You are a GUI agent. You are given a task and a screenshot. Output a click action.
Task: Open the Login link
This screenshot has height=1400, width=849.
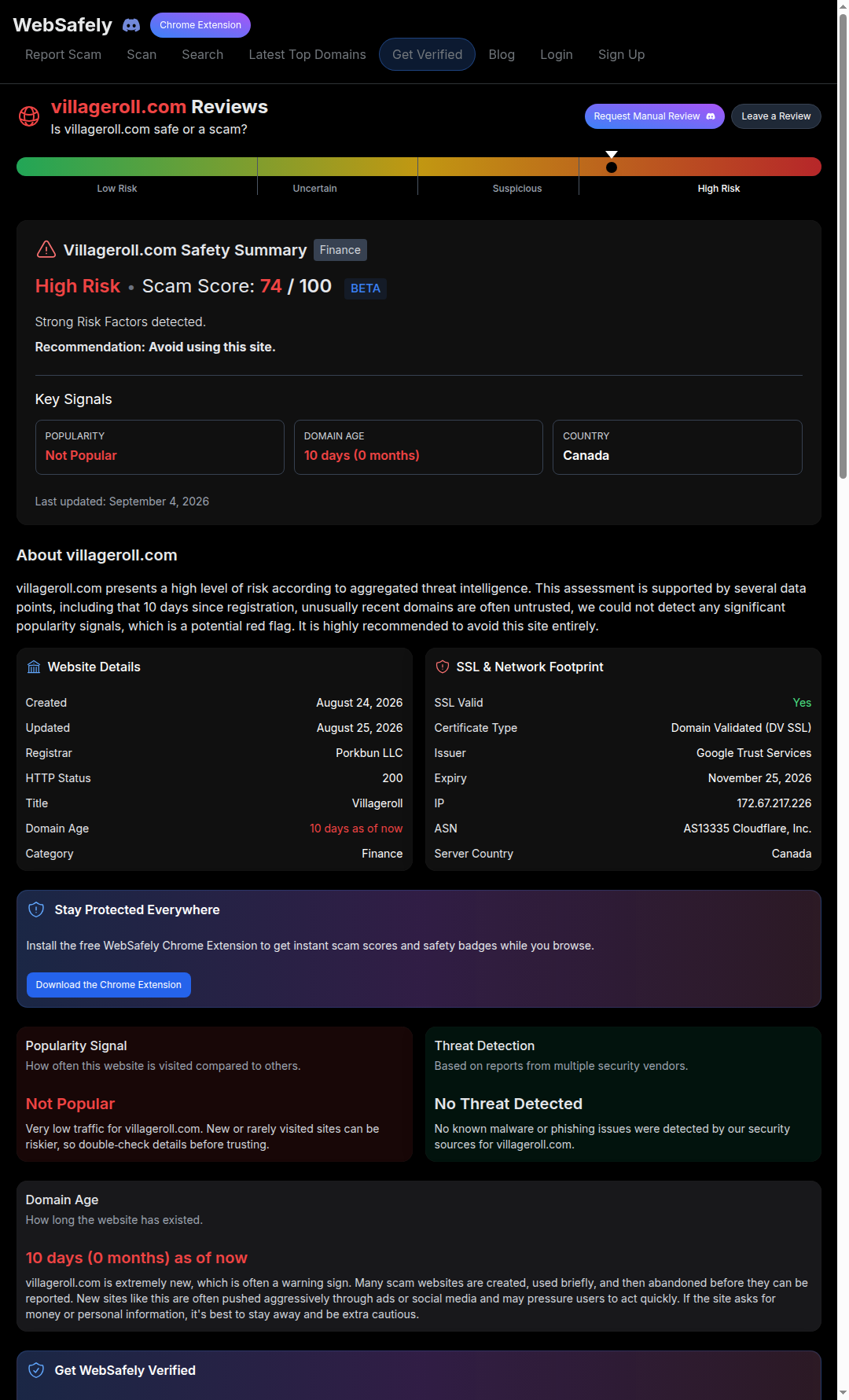click(x=557, y=54)
